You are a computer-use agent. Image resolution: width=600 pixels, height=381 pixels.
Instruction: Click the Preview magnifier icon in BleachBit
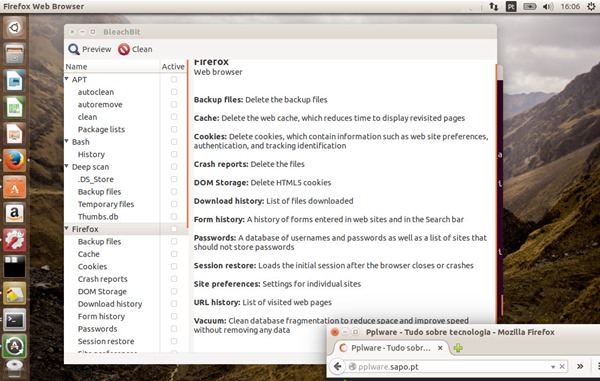(74, 49)
